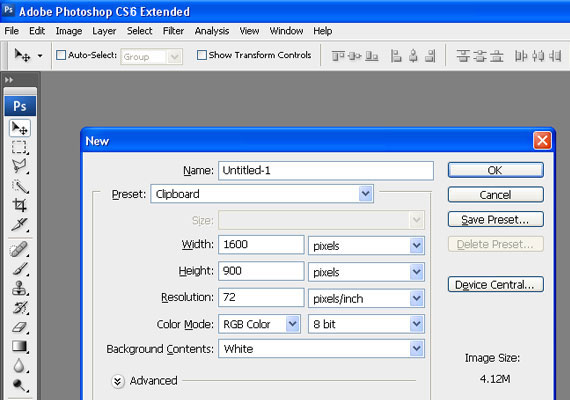The image size is (570, 400).
Task: Select the Eyedropper tool
Action: (x=19, y=225)
